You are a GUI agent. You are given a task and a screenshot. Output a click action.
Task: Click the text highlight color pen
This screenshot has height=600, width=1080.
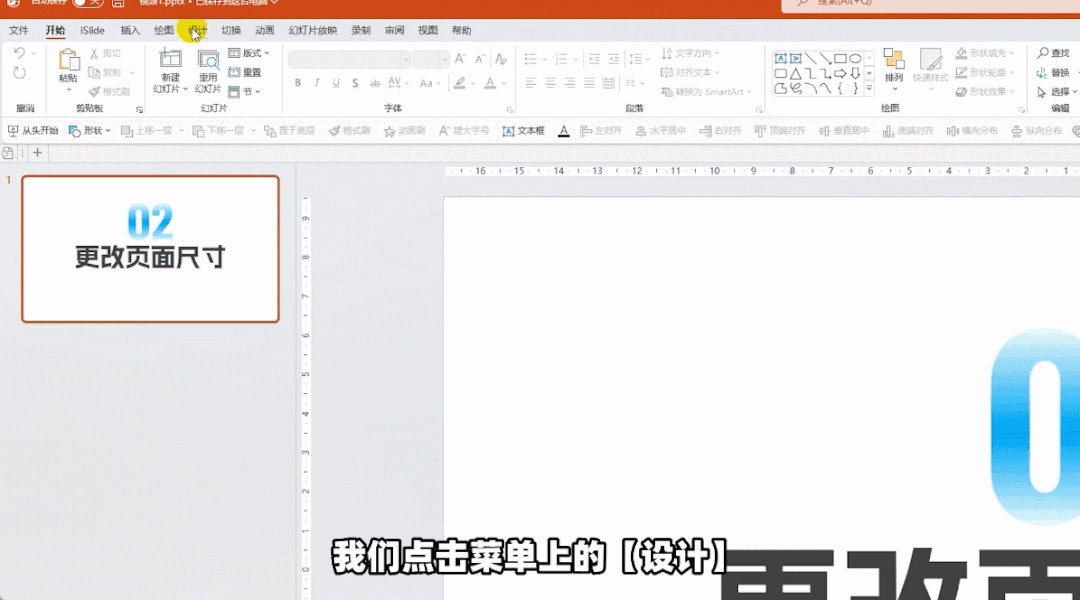(x=459, y=83)
